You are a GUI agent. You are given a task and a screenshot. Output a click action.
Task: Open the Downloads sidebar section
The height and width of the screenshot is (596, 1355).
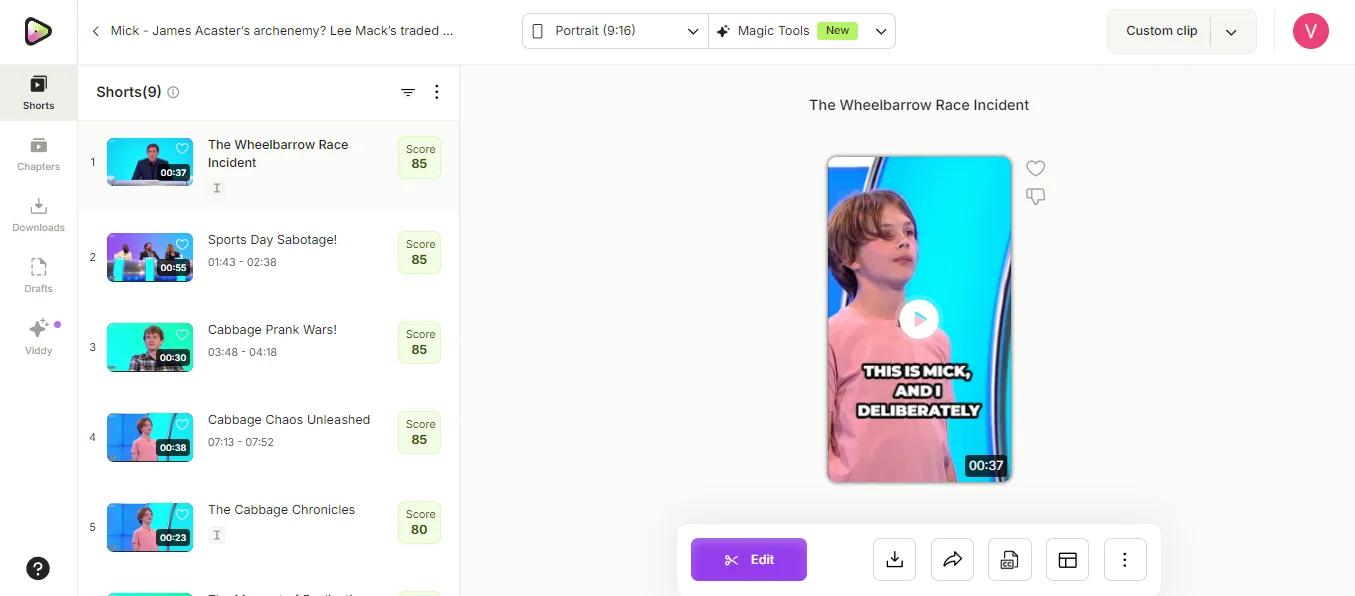[38, 215]
